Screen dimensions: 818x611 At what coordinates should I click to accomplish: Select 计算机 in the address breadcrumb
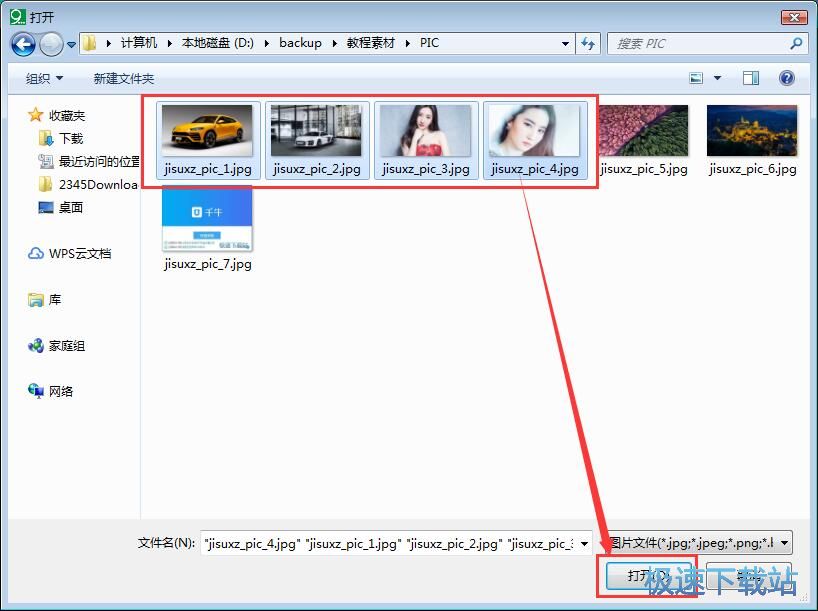139,43
